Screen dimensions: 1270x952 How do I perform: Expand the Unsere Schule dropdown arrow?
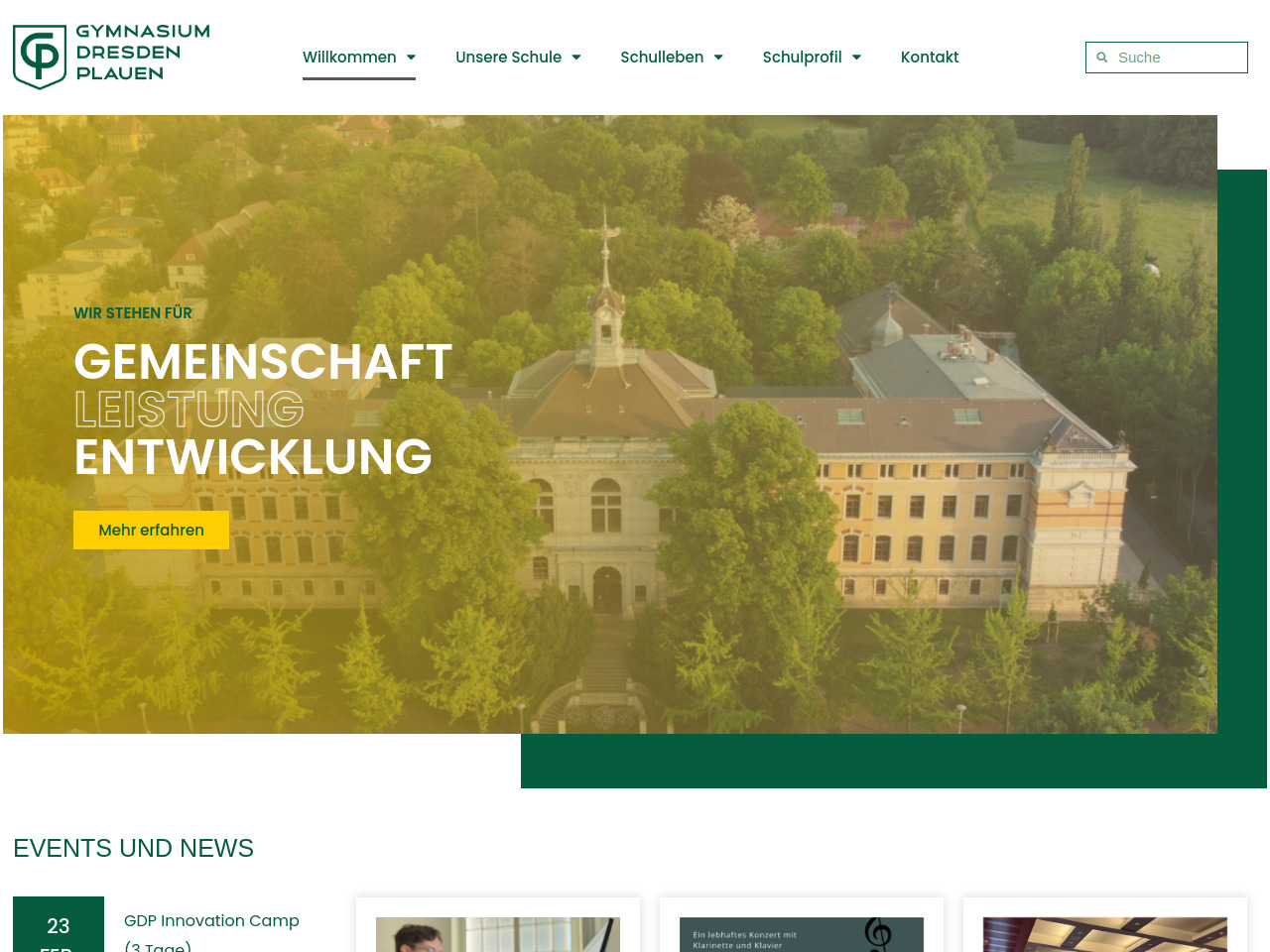click(x=576, y=58)
